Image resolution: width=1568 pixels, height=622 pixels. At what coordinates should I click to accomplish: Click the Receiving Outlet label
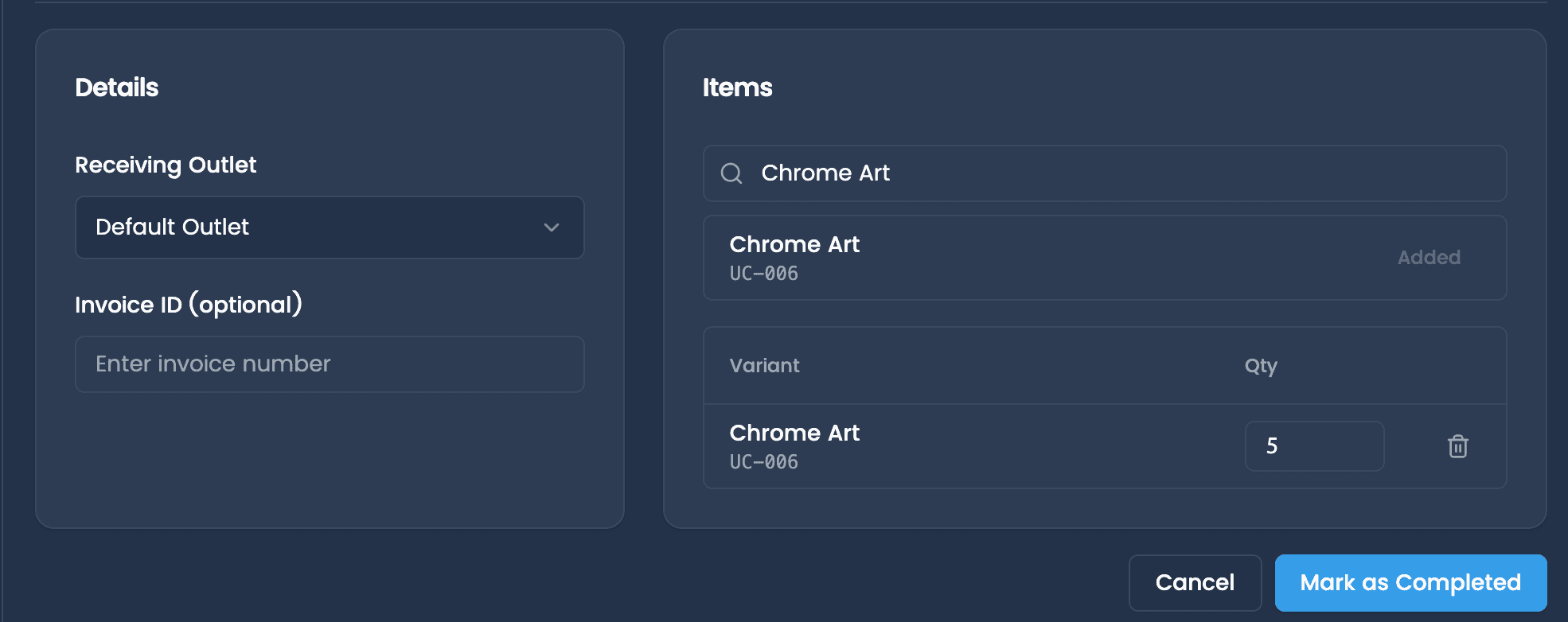(166, 165)
